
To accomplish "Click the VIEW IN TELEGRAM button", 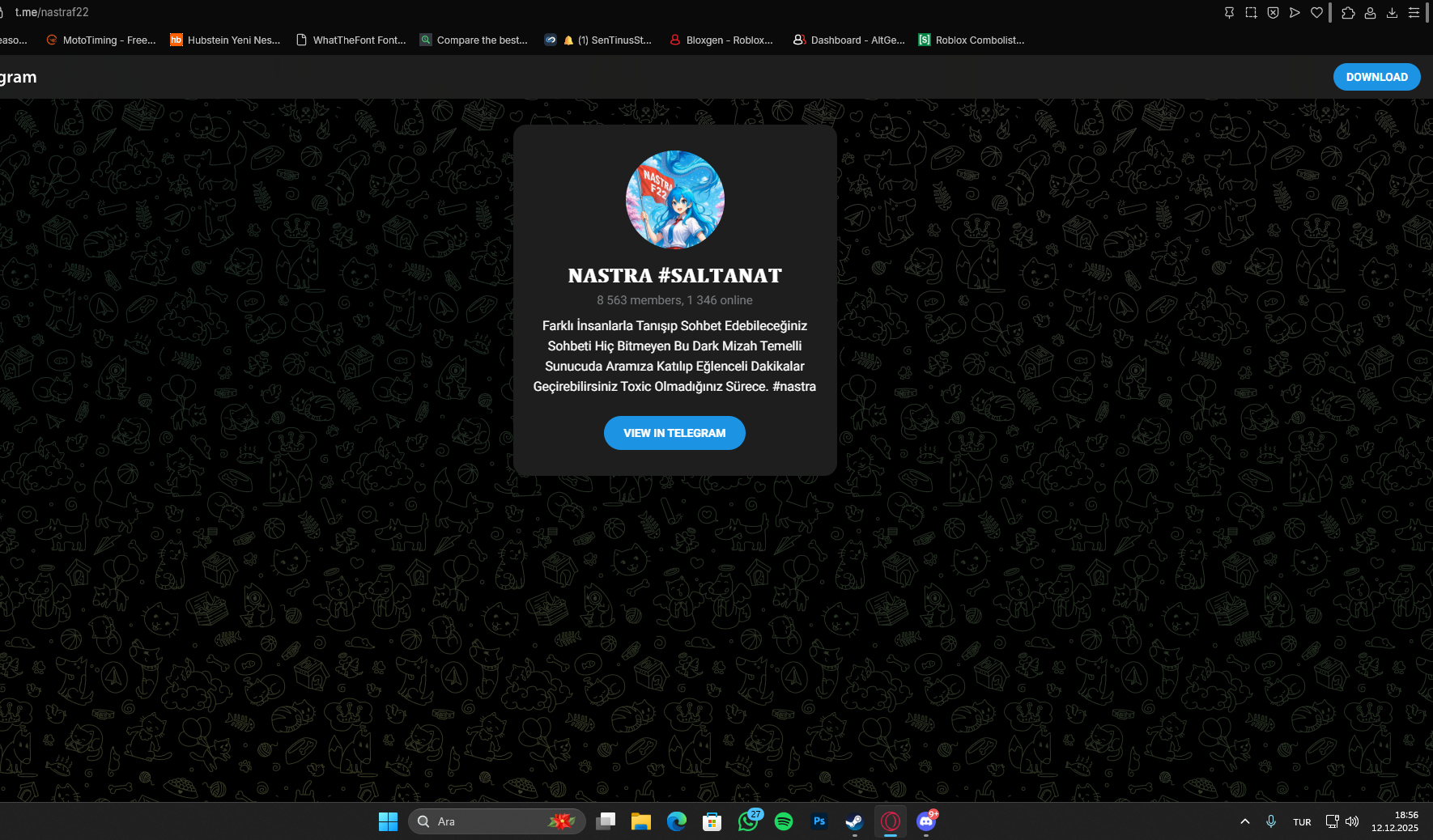I will (x=674, y=433).
